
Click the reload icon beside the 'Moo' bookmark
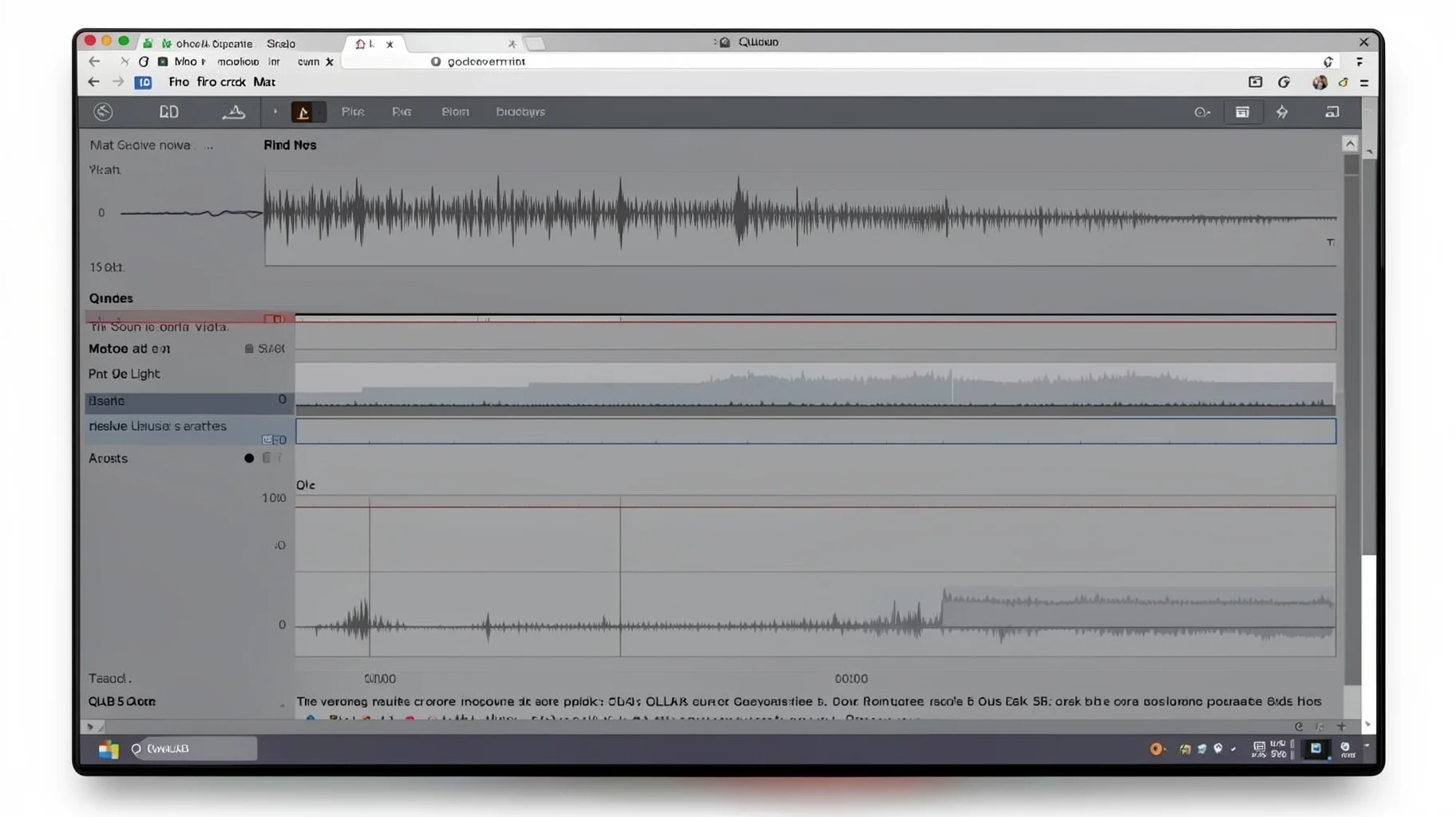click(x=144, y=61)
